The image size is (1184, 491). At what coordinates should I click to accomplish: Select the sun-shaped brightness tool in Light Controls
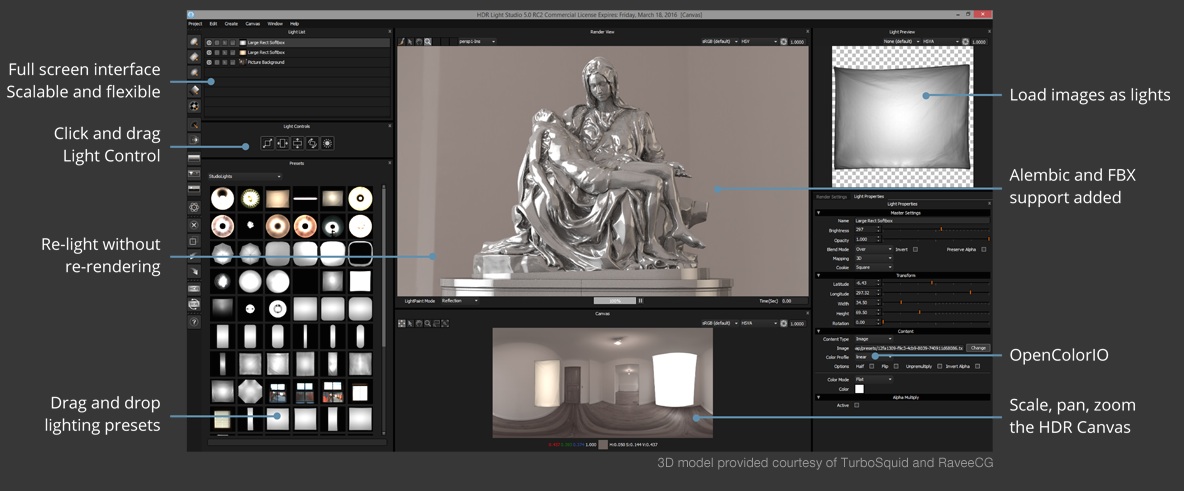pyautogui.click(x=328, y=143)
